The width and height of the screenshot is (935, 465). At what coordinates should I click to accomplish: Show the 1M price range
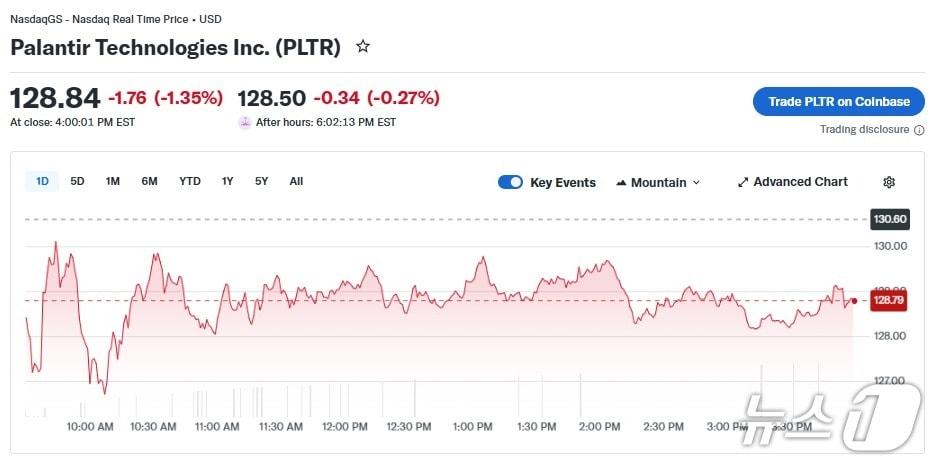tap(113, 181)
